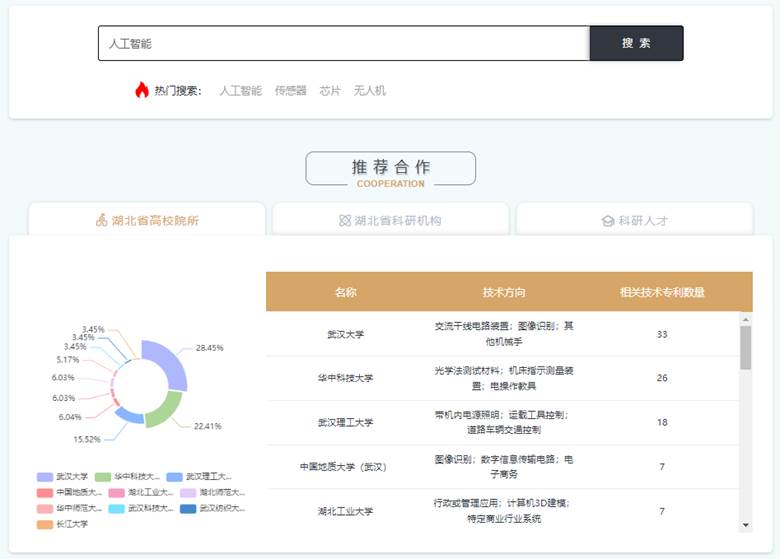The width and height of the screenshot is (780, 559).
Task: Select the 湖北工业大学 table row name
Action: (x=345, y=511)
